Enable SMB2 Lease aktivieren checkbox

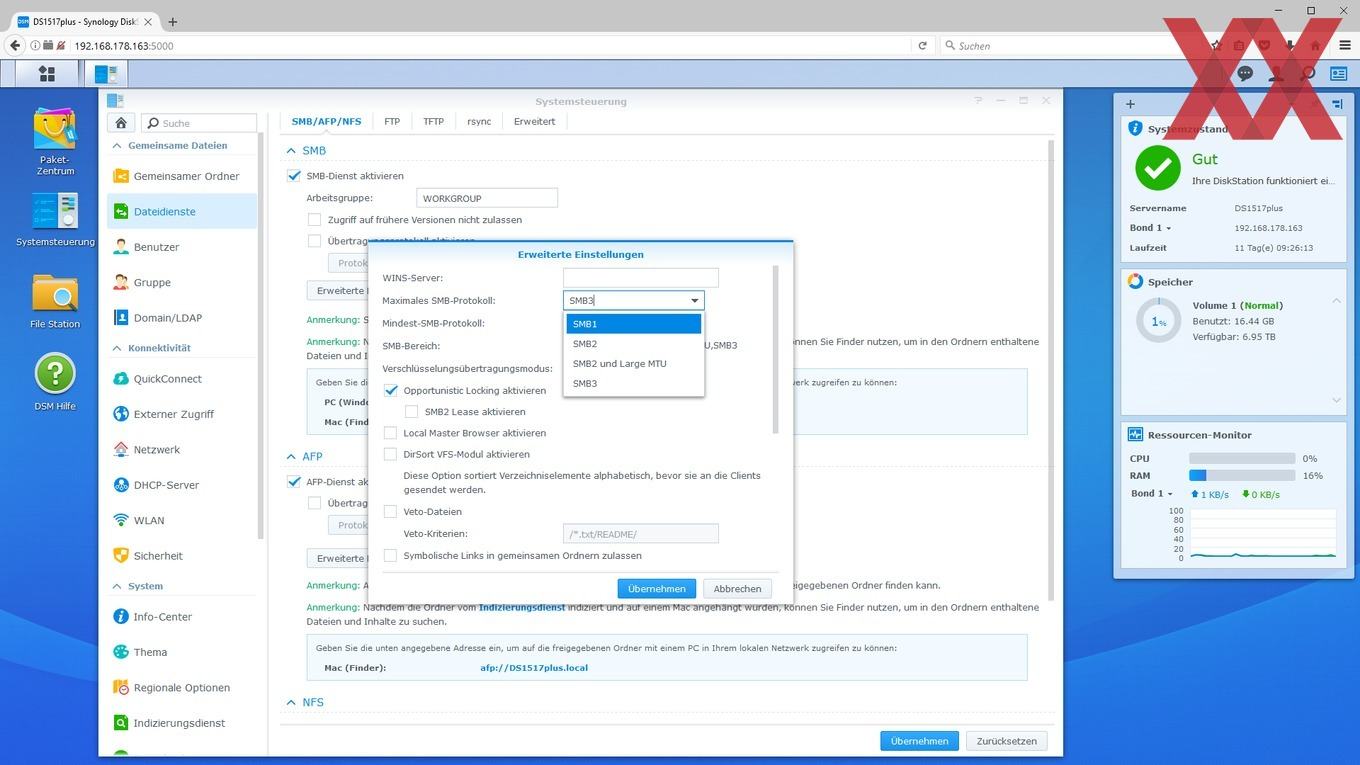tap(411, 412)
